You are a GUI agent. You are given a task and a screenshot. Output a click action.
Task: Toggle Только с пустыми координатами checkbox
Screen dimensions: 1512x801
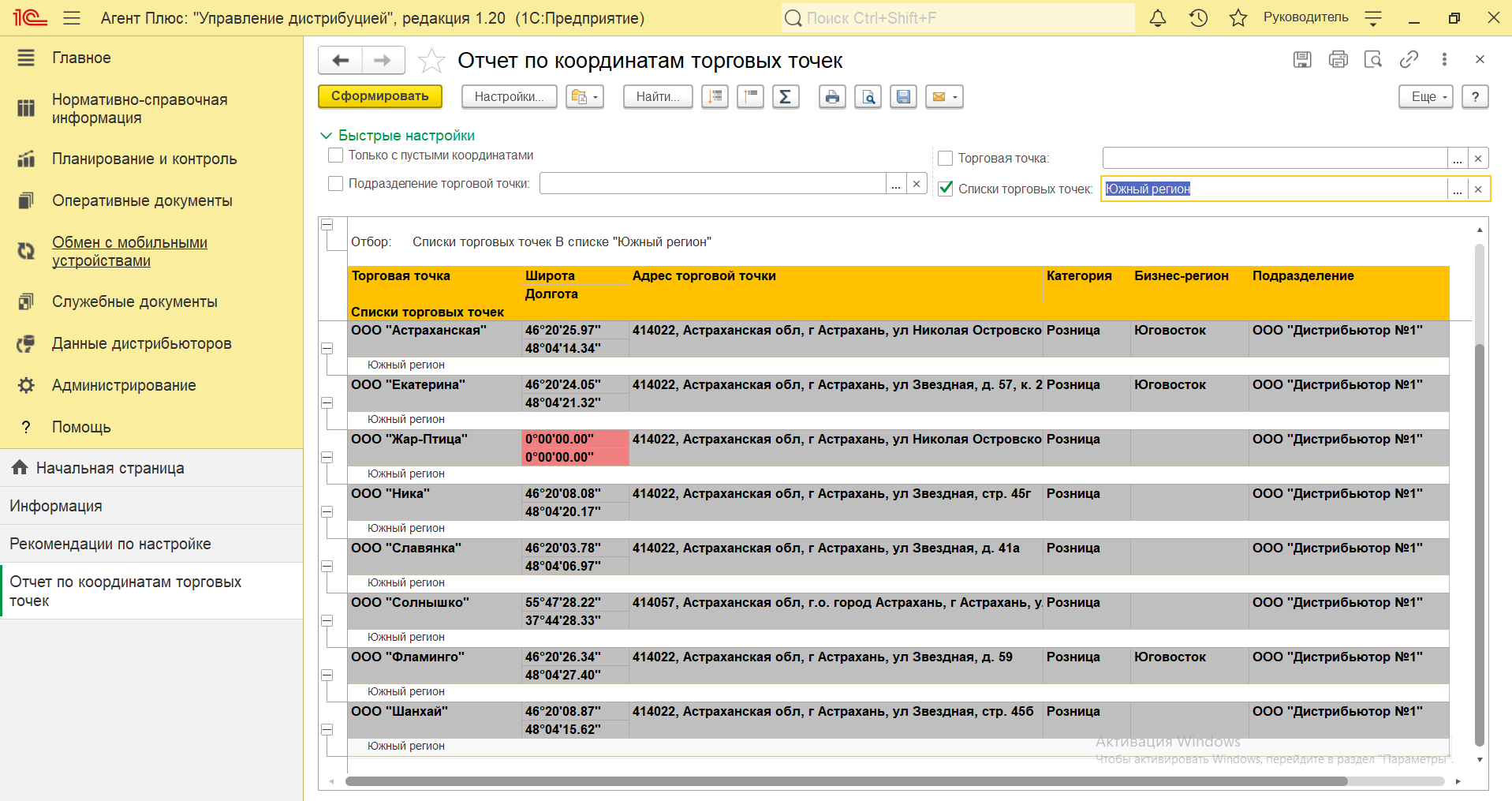pos(335,155)
